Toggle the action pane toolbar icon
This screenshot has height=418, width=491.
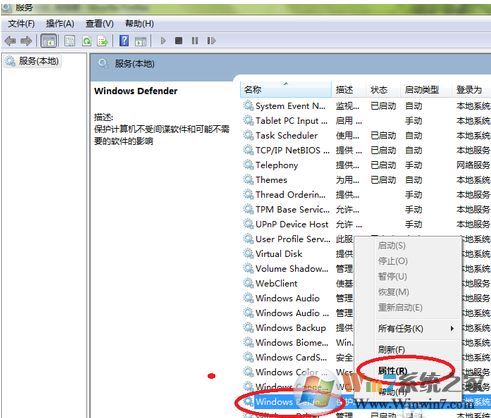140,41
